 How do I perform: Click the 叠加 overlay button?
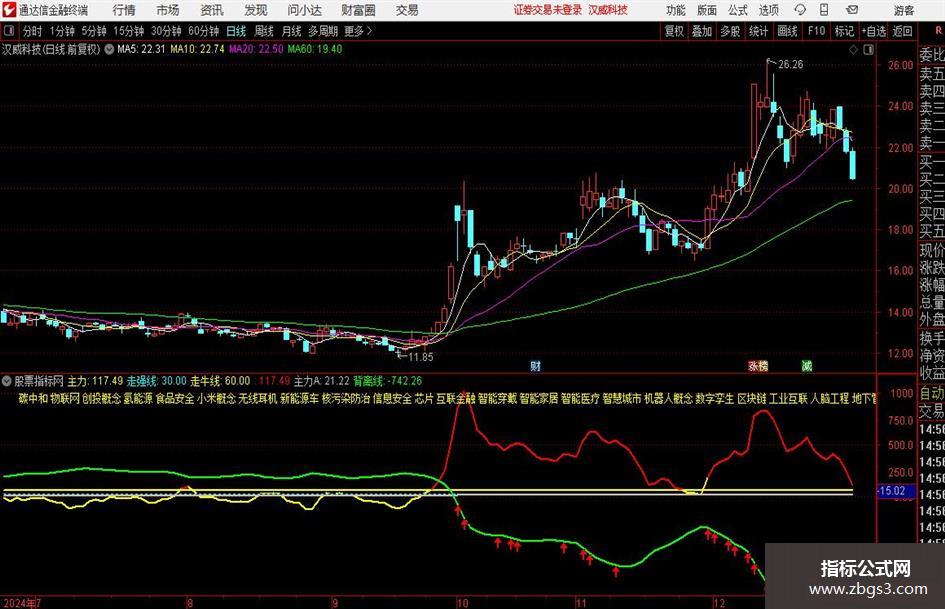(702, 31)
